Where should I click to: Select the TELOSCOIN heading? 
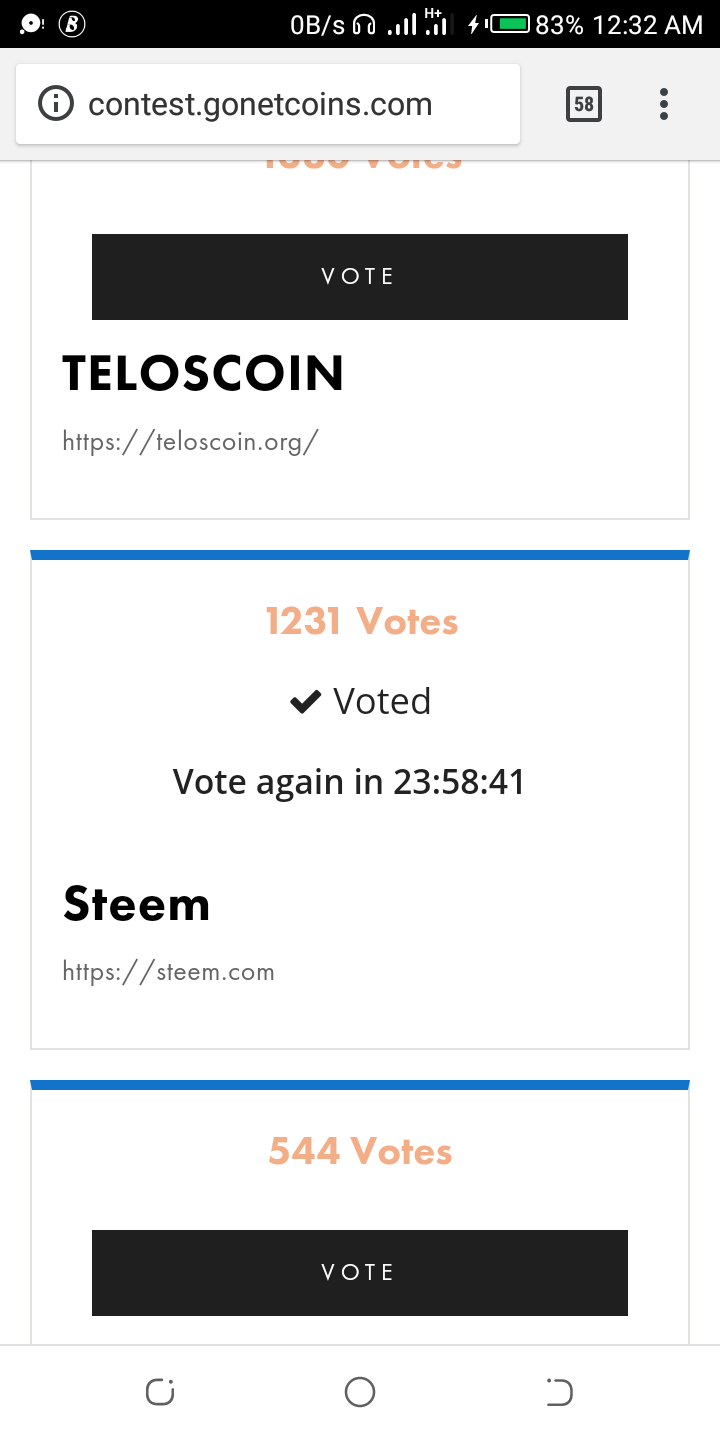pyautogui.click(x=203, y=374)
